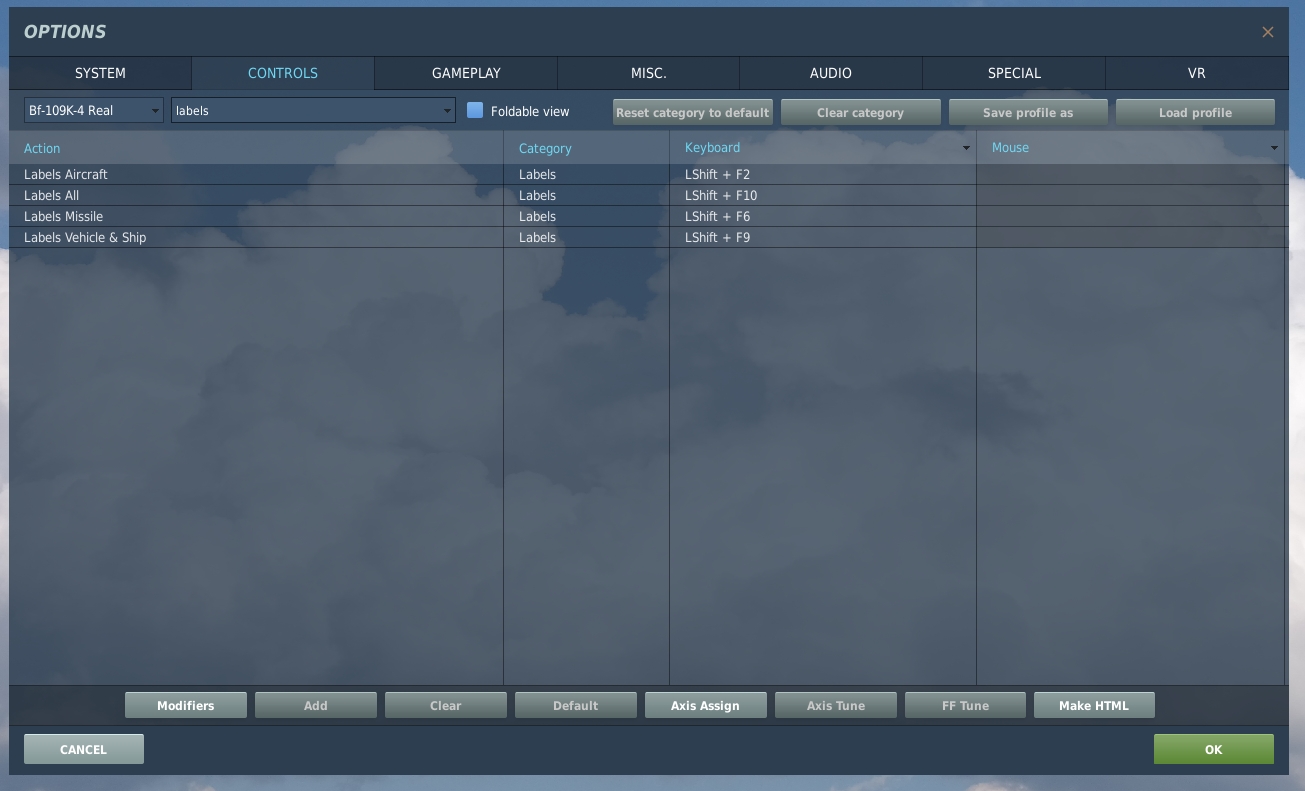
Task: Click Save profile as button
Action: pos(1028,112)
